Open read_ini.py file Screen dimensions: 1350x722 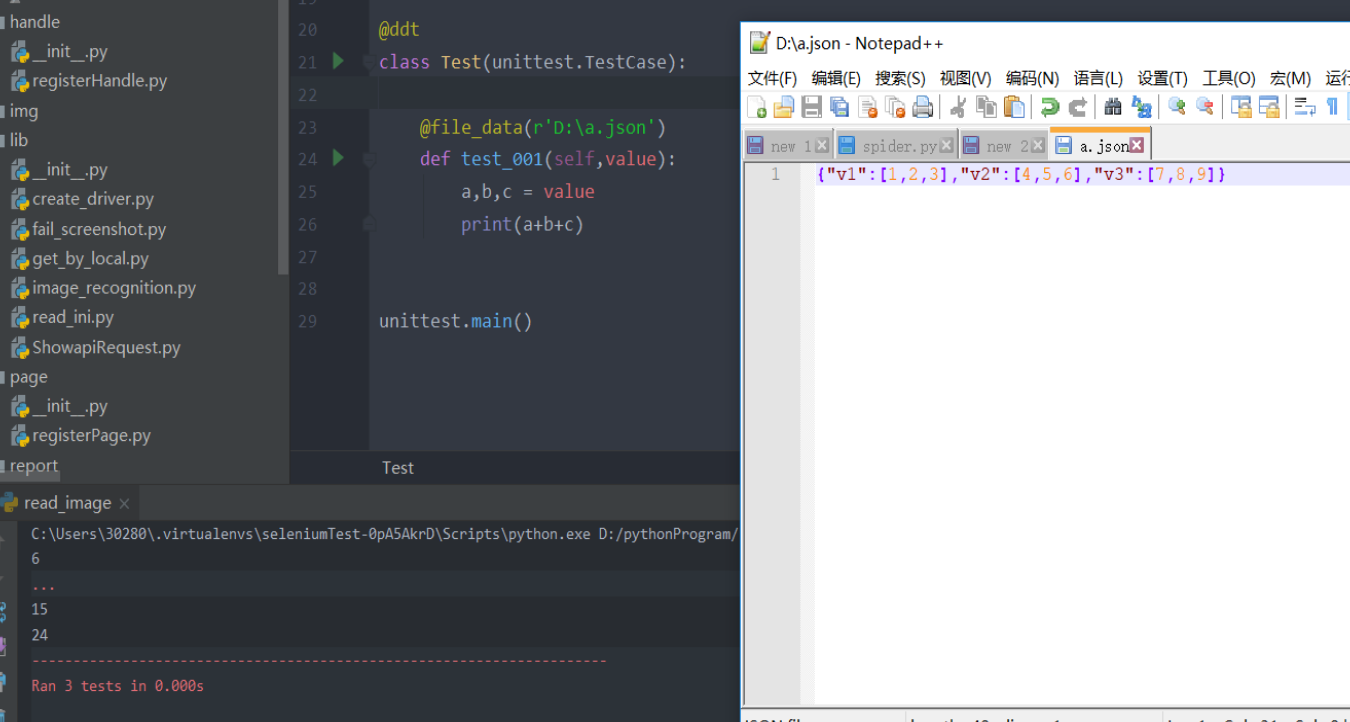[x=73, y=317]
